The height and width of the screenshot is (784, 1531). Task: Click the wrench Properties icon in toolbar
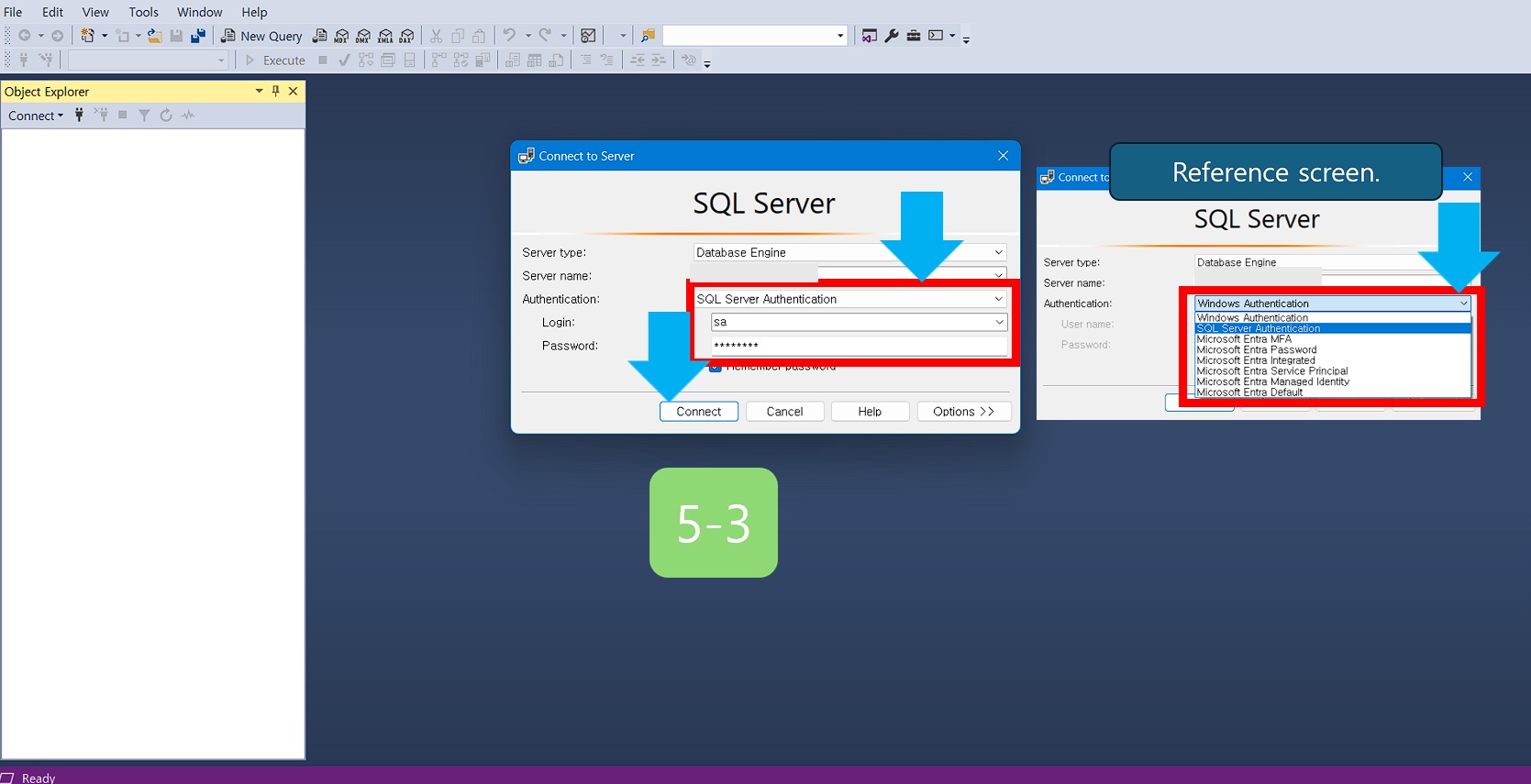click(892, 36)
